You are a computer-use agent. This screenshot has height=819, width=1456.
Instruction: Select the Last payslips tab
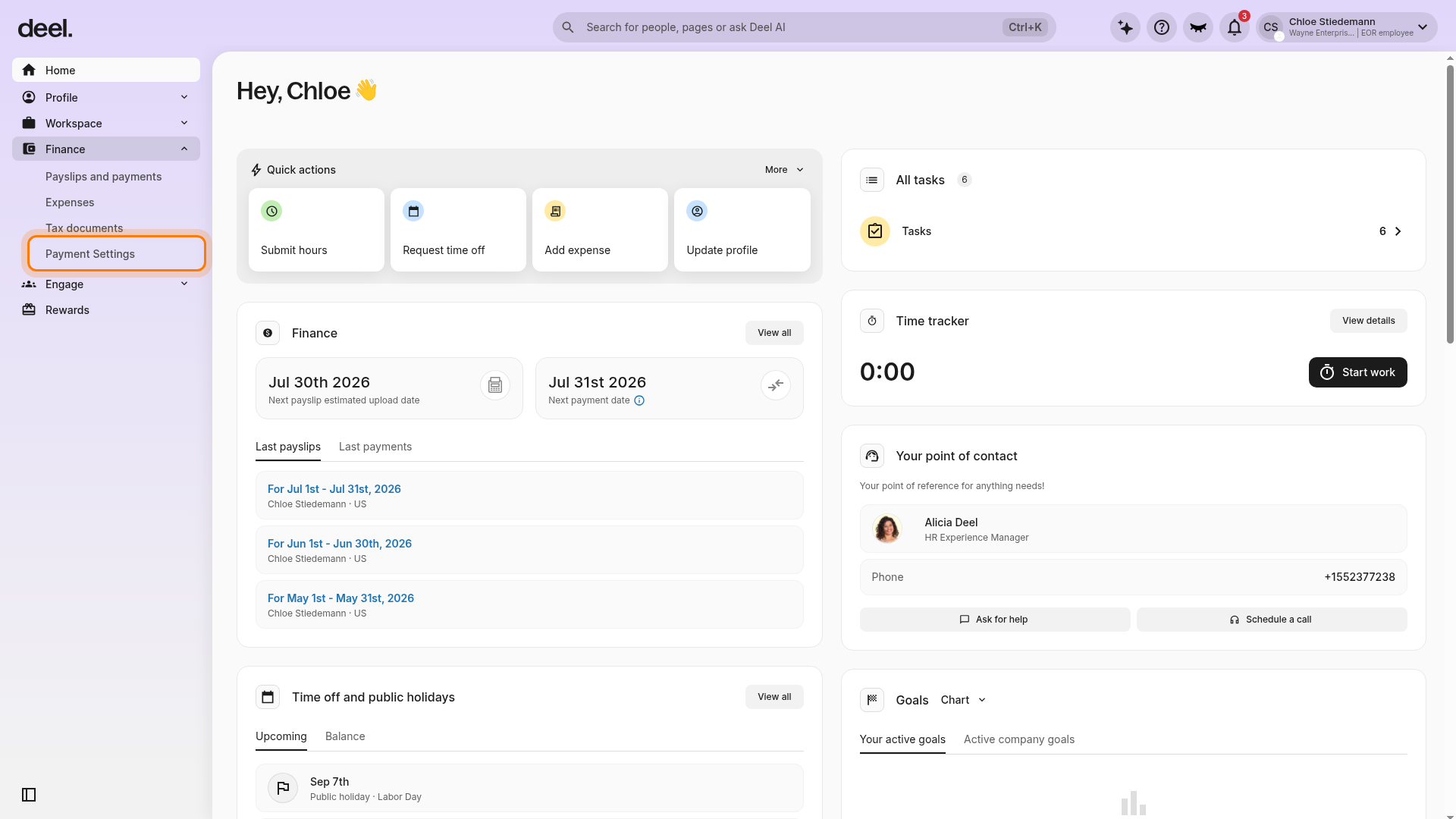pos(288,447)
